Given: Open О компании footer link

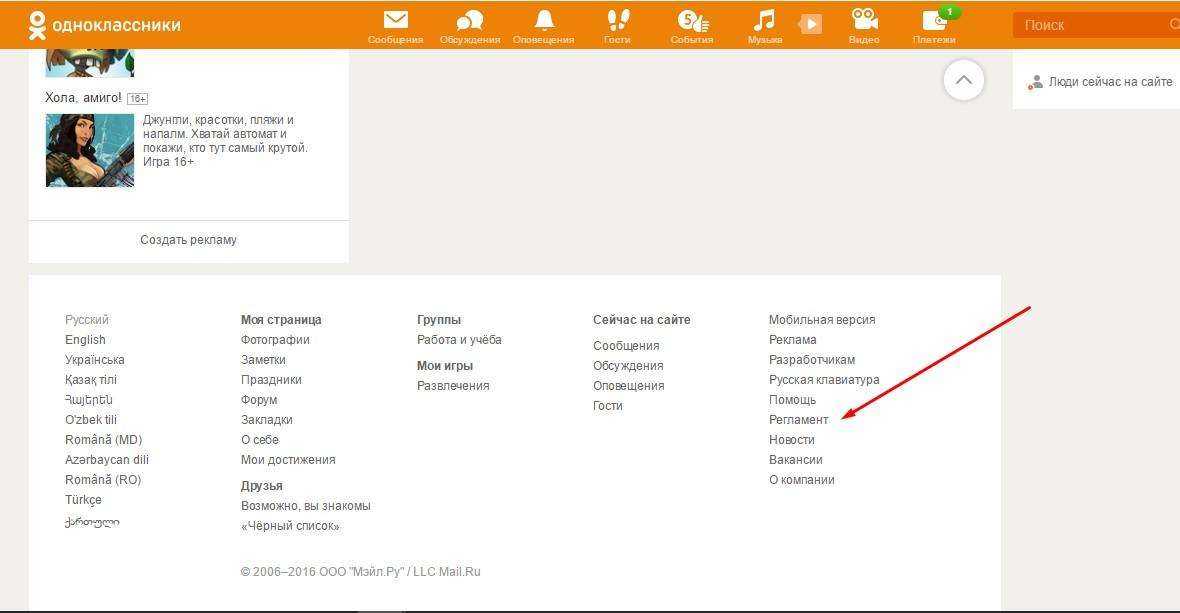Looking at the screenshot, I should 801,479.
